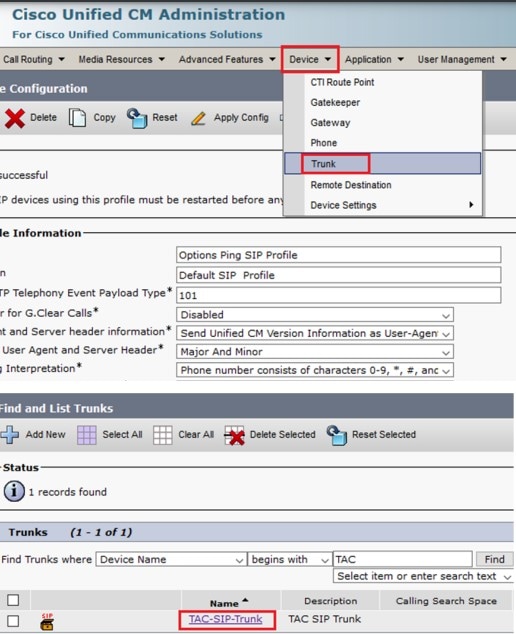Click the Copy pages icon
This screenshot has height=634, width=516.
(x=77, y=118)
